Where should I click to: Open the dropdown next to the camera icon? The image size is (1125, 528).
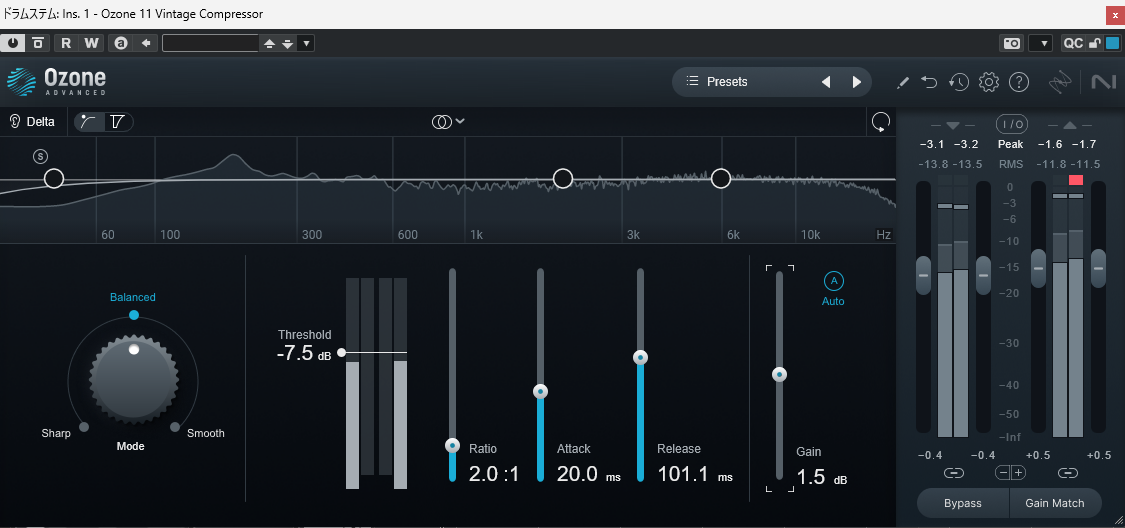1040,43
